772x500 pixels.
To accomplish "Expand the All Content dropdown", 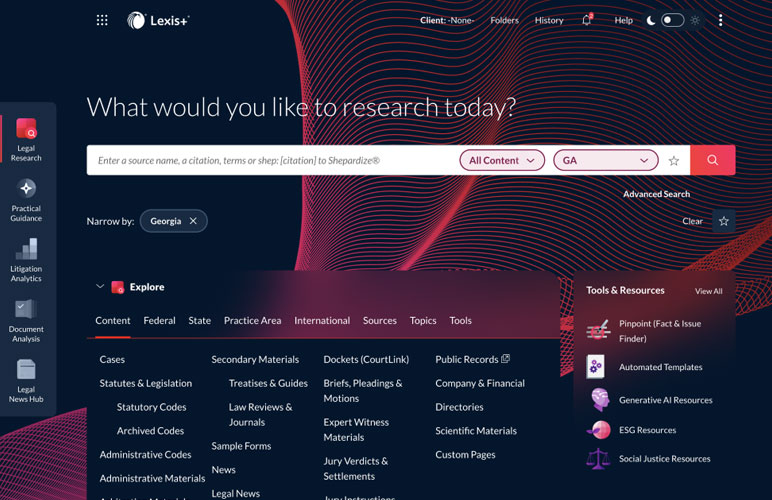I will click(x=502, y=160).
